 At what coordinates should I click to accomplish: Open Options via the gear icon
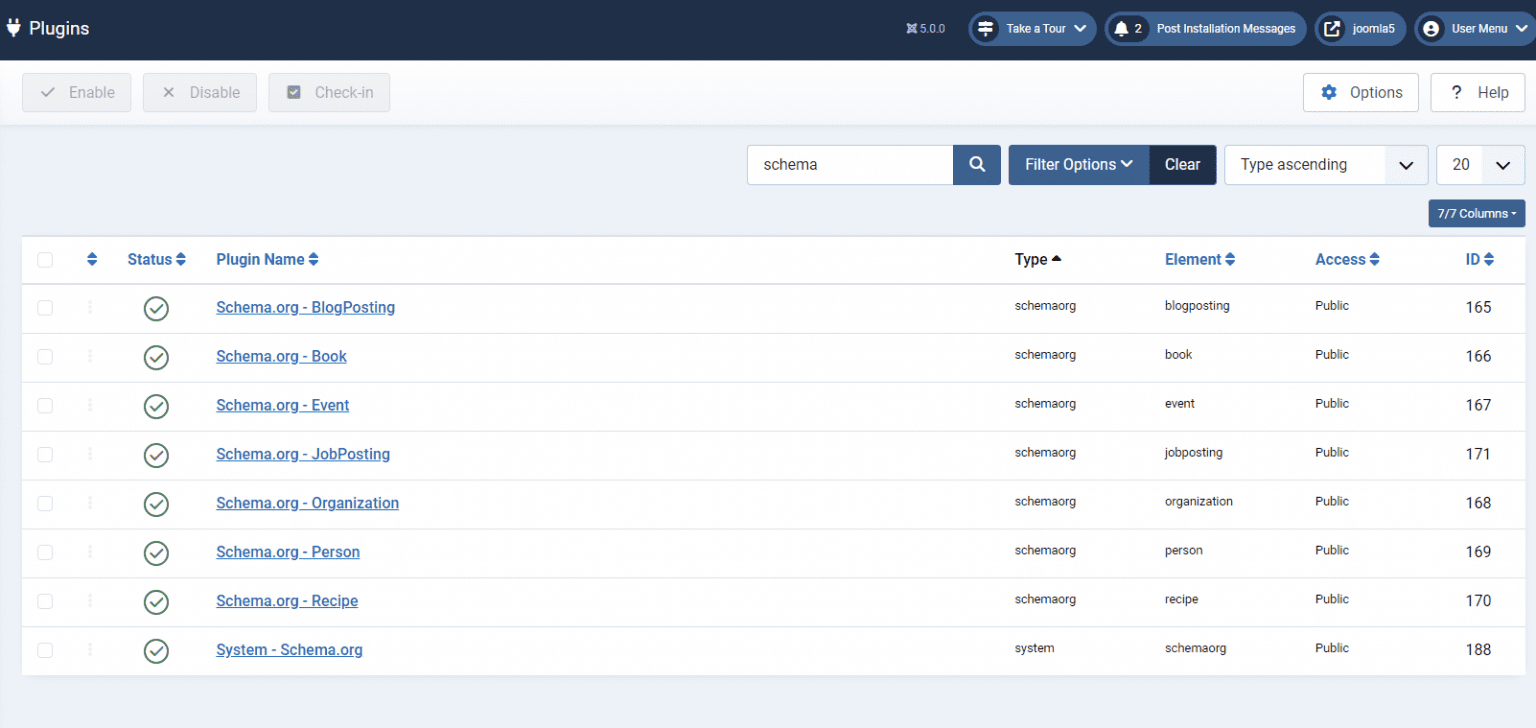point(1329,92)
